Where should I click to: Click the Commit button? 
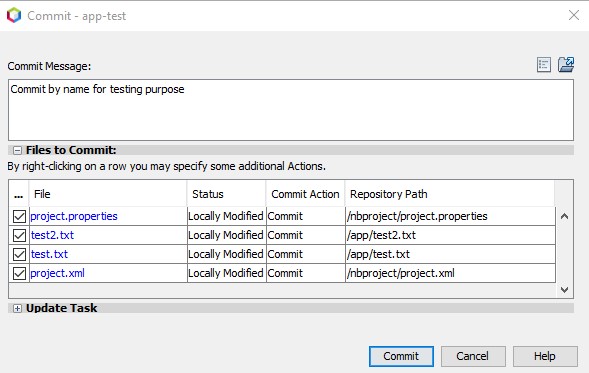pyautogui.click(x=401, y=356)
